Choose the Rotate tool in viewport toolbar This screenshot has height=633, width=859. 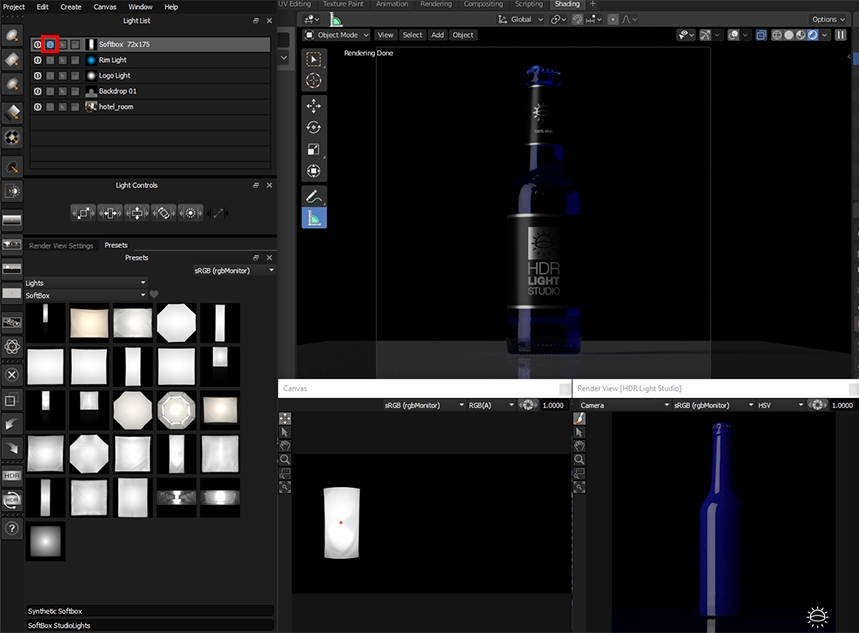(x=313, y=128)
